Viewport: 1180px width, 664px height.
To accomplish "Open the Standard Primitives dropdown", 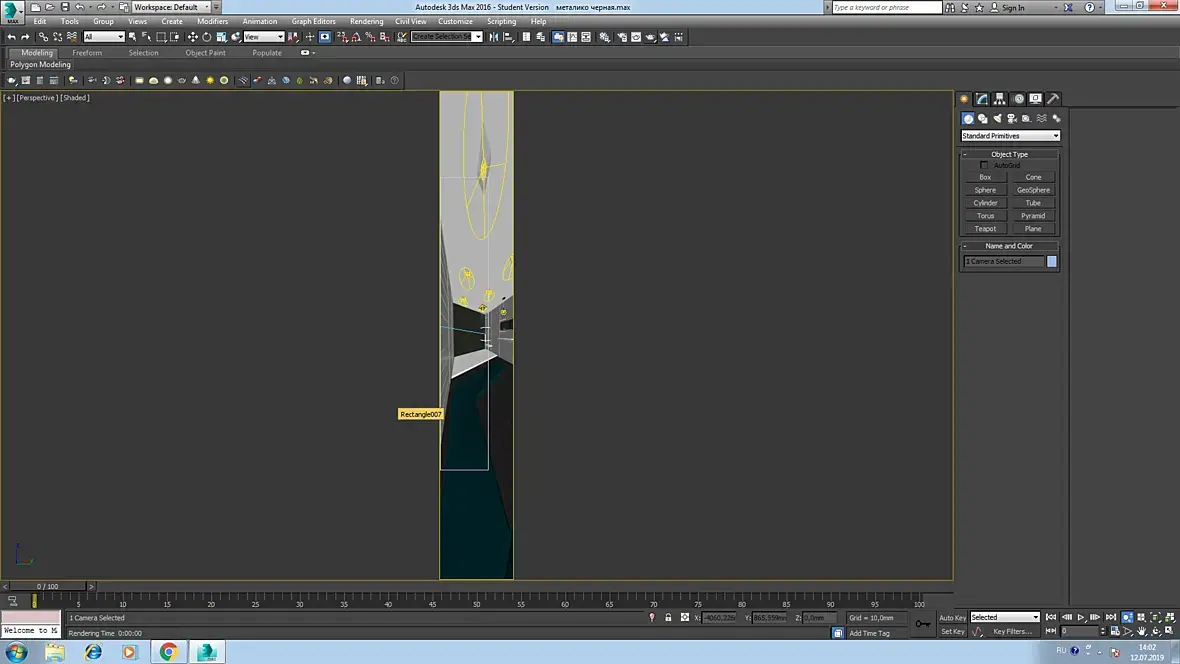I will point(1010,136).
